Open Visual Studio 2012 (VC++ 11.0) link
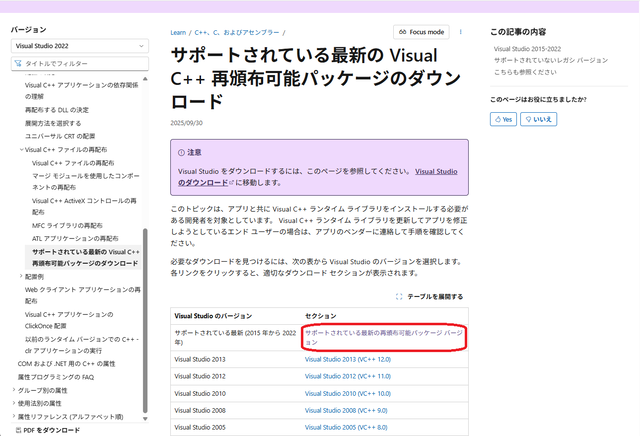The image size is (640, 436). (x=348, y=376)
